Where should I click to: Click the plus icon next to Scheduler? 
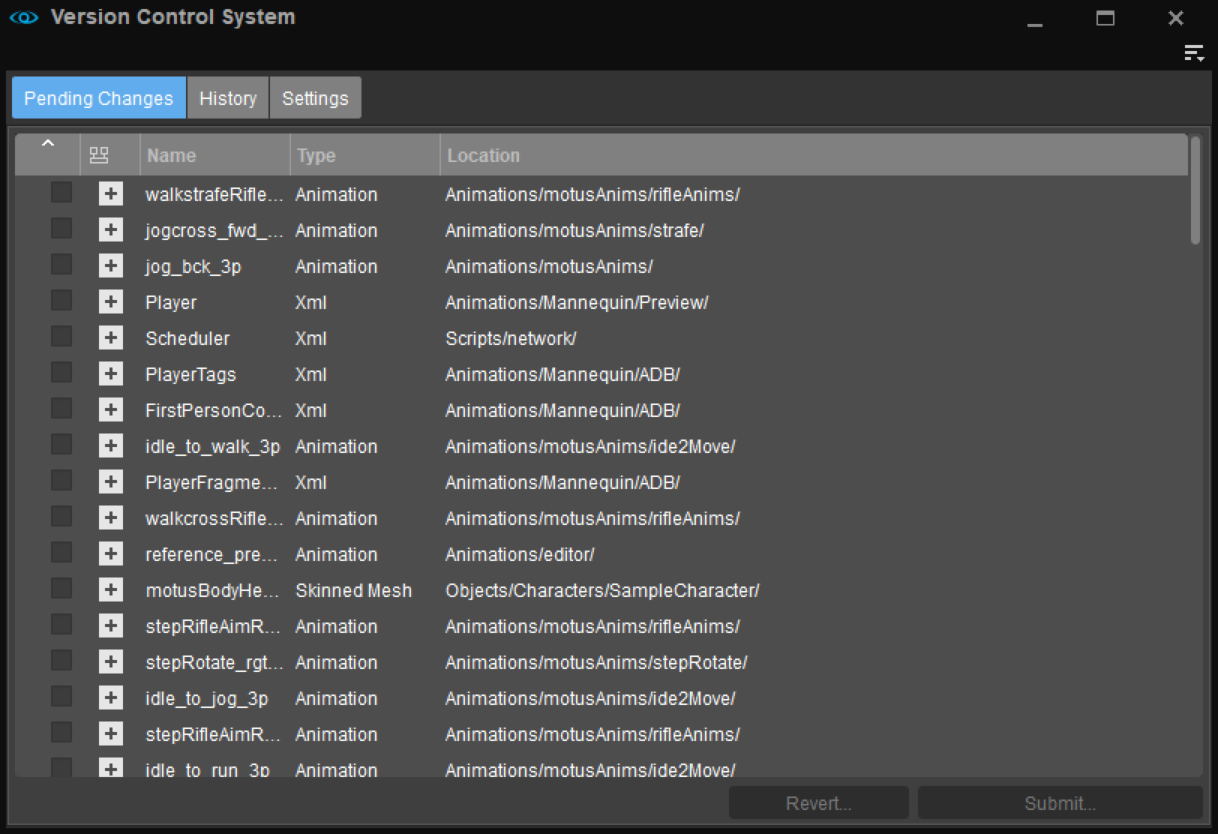[111, 339]
